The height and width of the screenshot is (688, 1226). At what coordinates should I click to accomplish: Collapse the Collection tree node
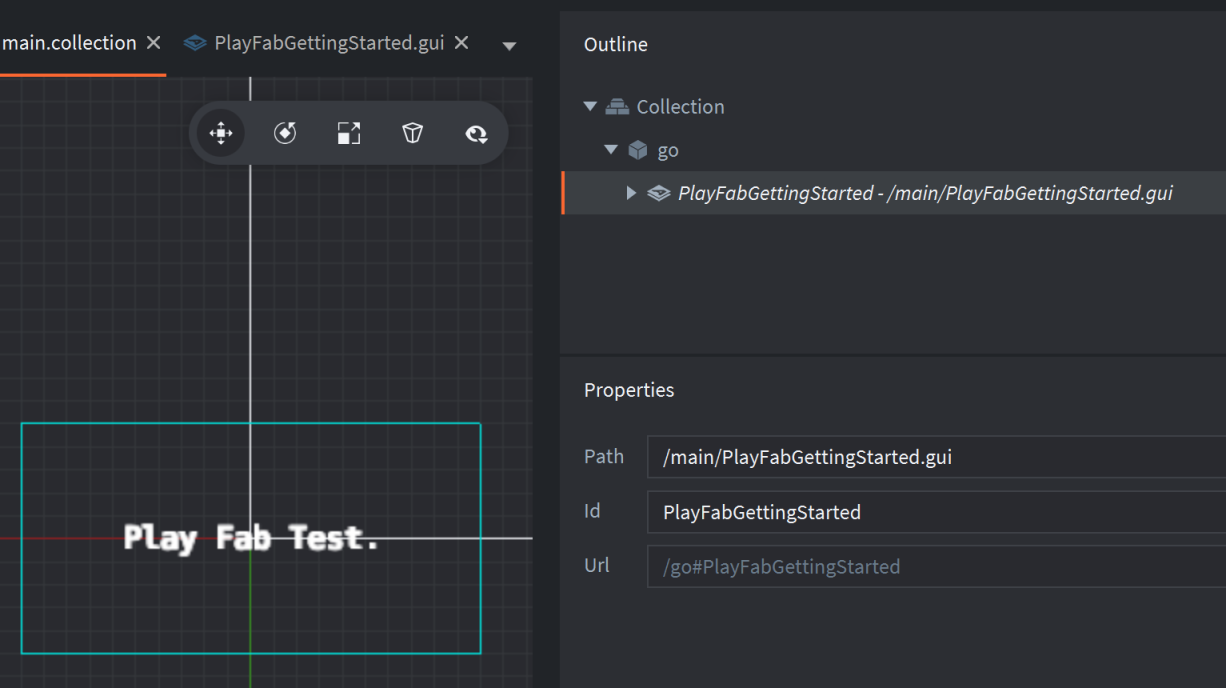pos(590,106)
